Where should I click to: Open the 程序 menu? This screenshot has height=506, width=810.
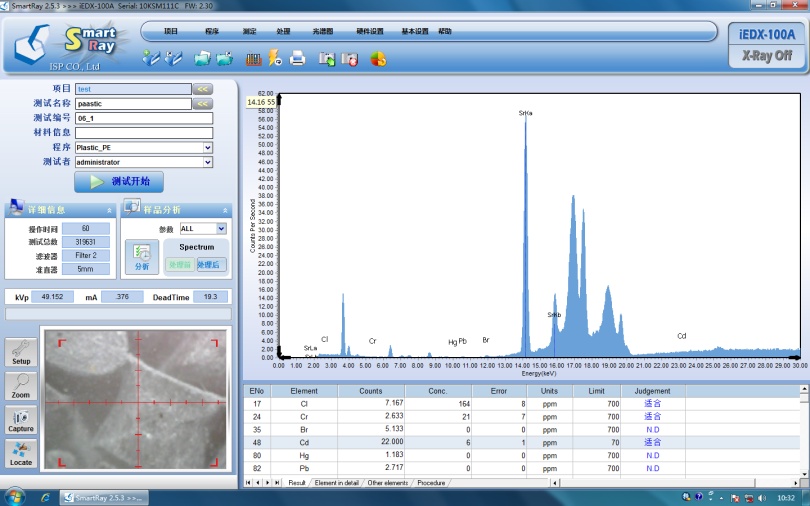(212, 31)
